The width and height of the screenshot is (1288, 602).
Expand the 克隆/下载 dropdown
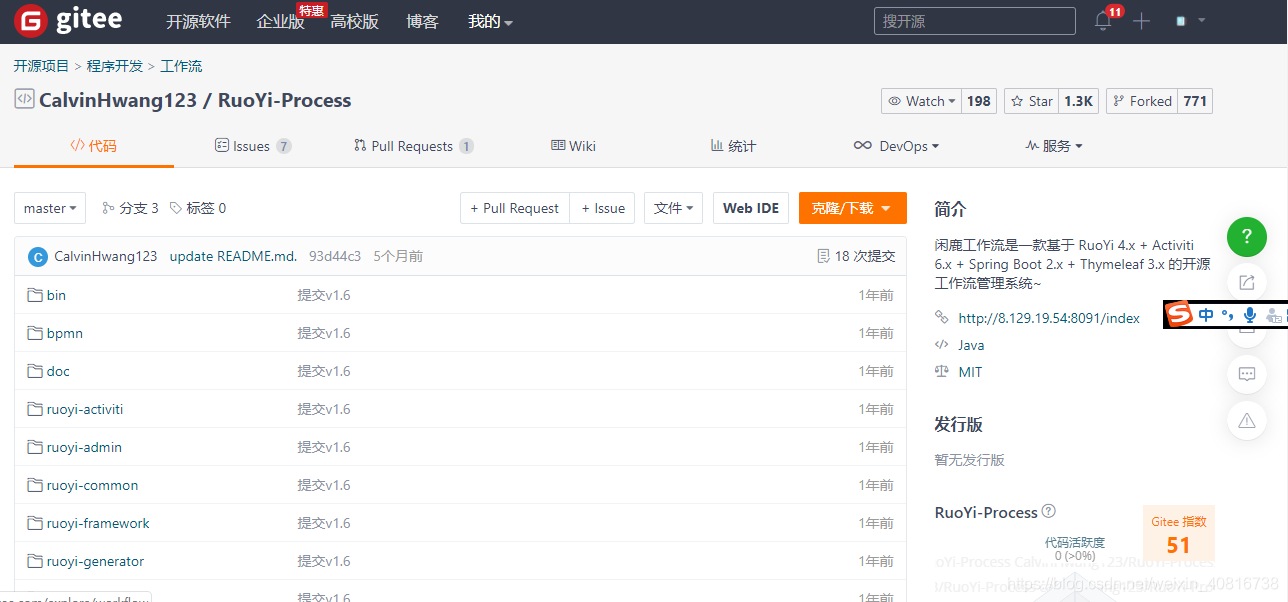[x=853, y=208]
